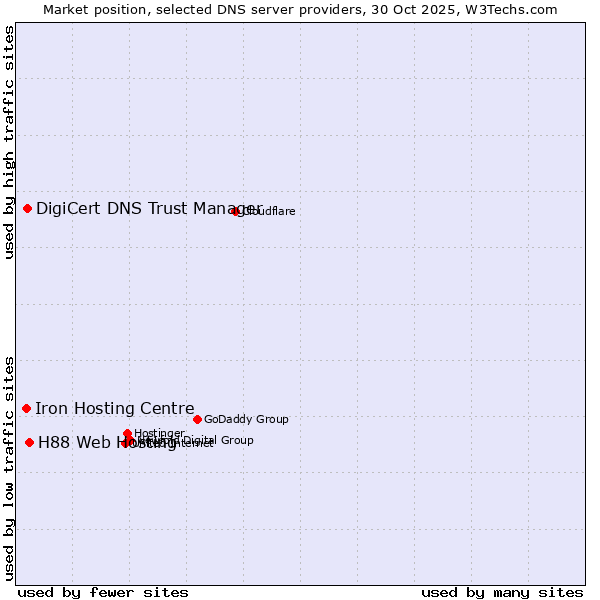
Task: Click the 'used by many sites' axis label
Action: click(502, 592)
